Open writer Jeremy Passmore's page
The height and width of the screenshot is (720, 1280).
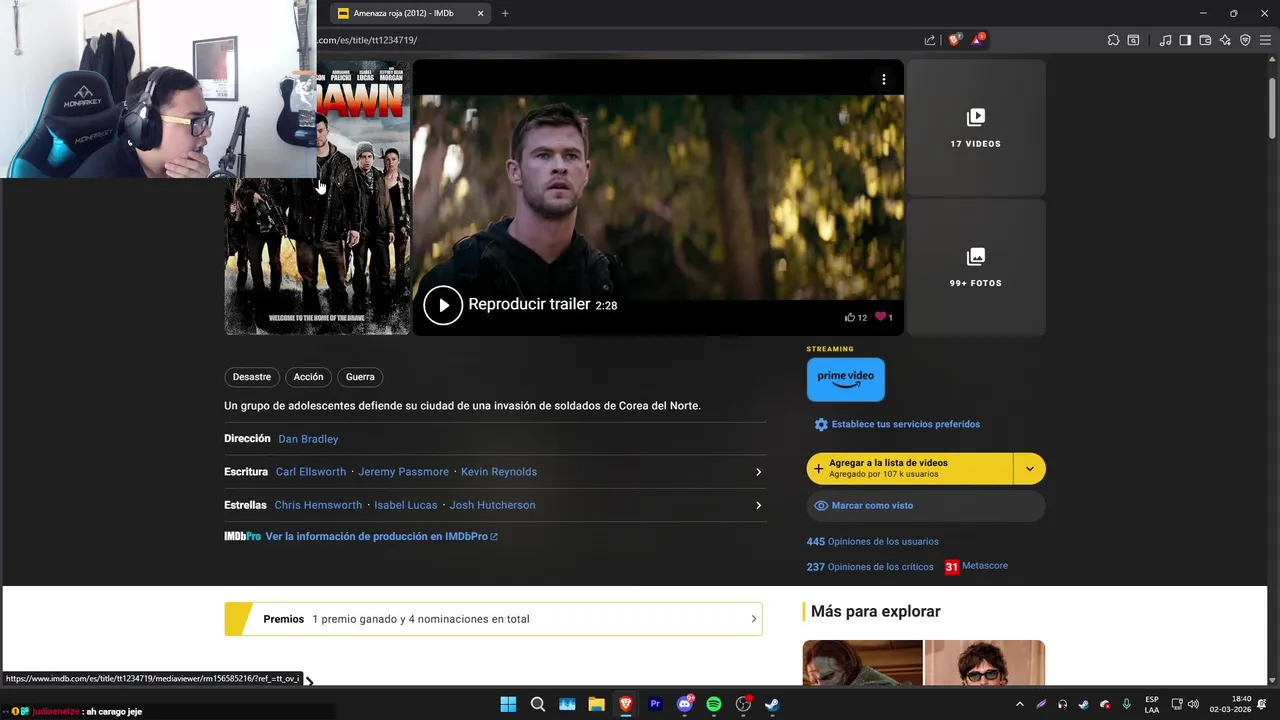tap(403, 472)
